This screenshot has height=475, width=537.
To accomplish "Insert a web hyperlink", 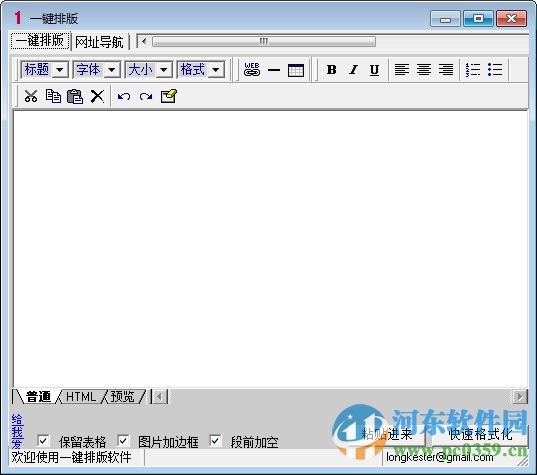I will (252, 70).
